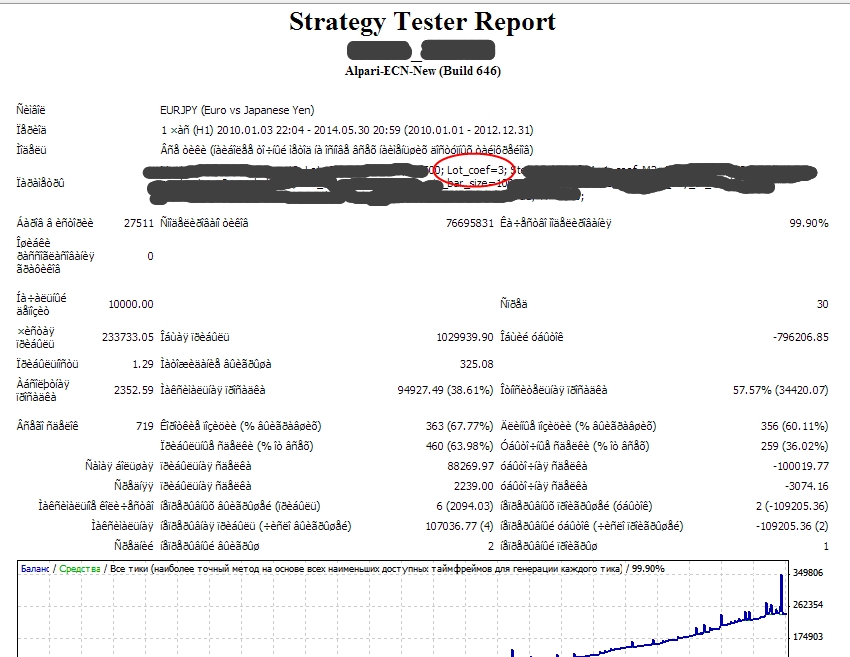The width and height of the screenshot is (850, 657).
Task: Select the average consecutive losses value 1
Action: tap(826, 546)
